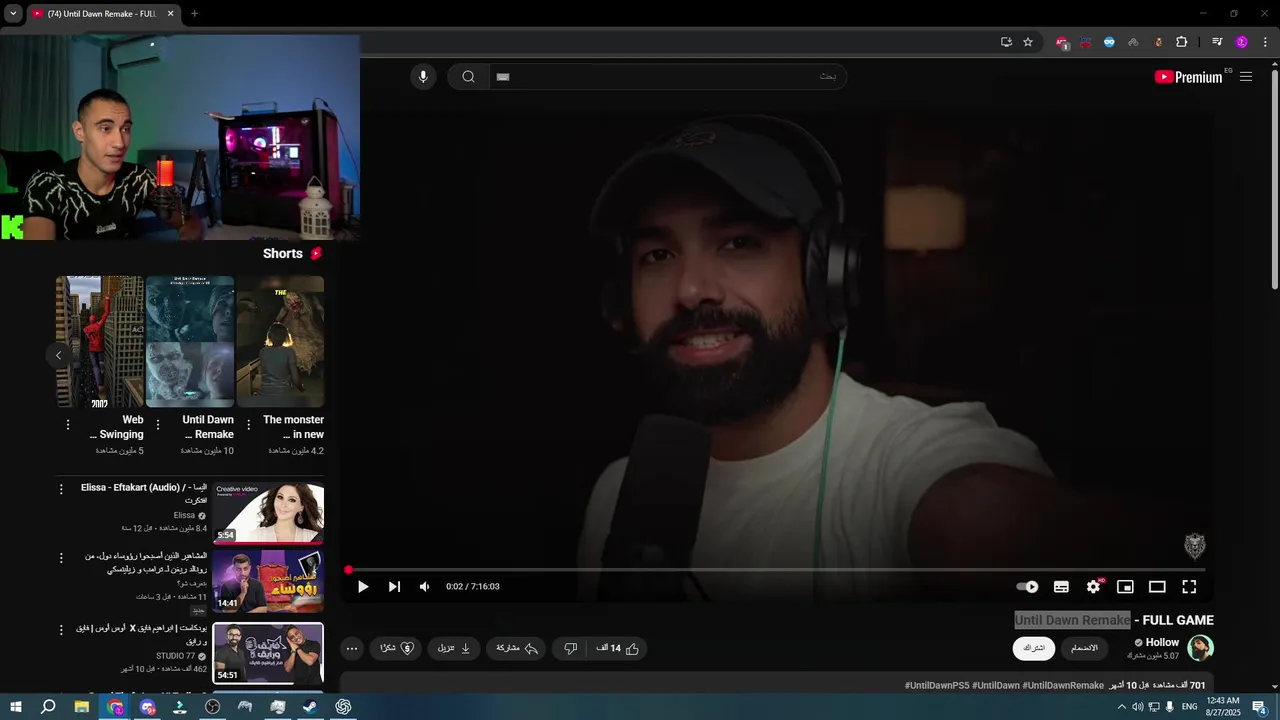Open ChatGPT from the taskbar
1280x720 pixels.
pyautogui.click(x=343, y=707)
